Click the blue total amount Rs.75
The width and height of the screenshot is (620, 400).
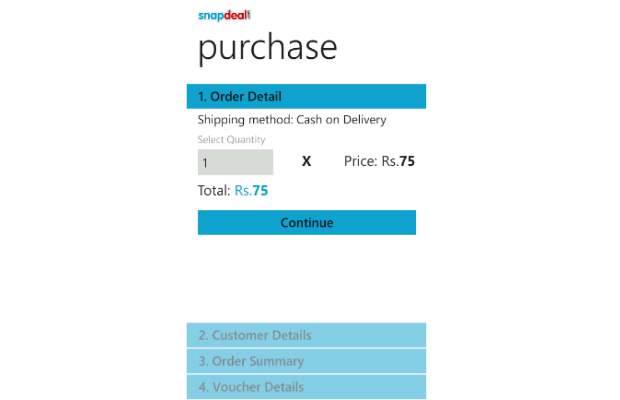tap(251, 191)
